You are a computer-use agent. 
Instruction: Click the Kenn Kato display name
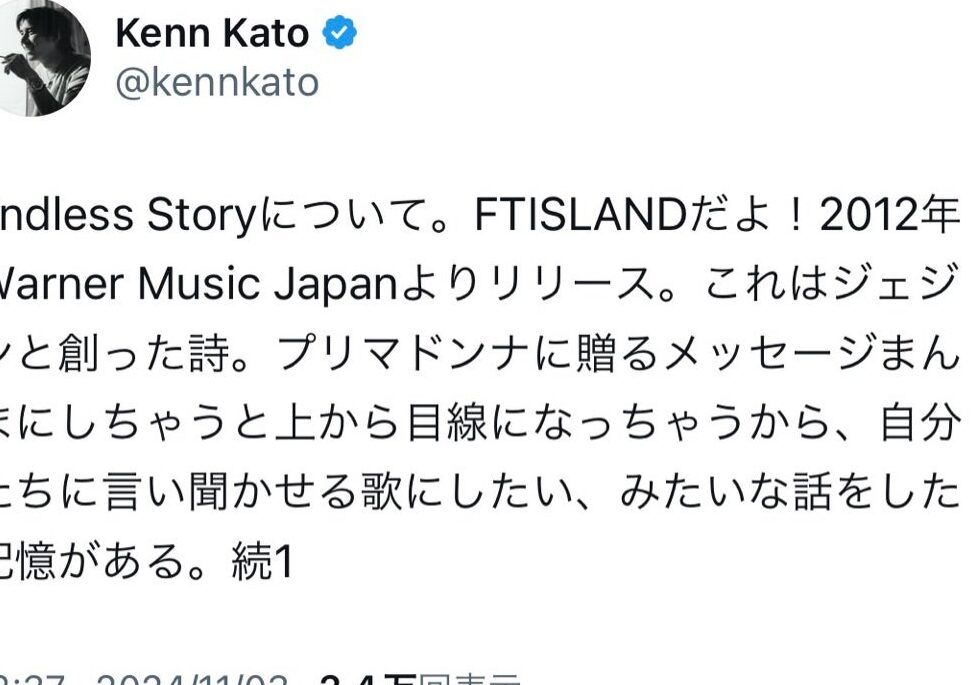point(212,35)
